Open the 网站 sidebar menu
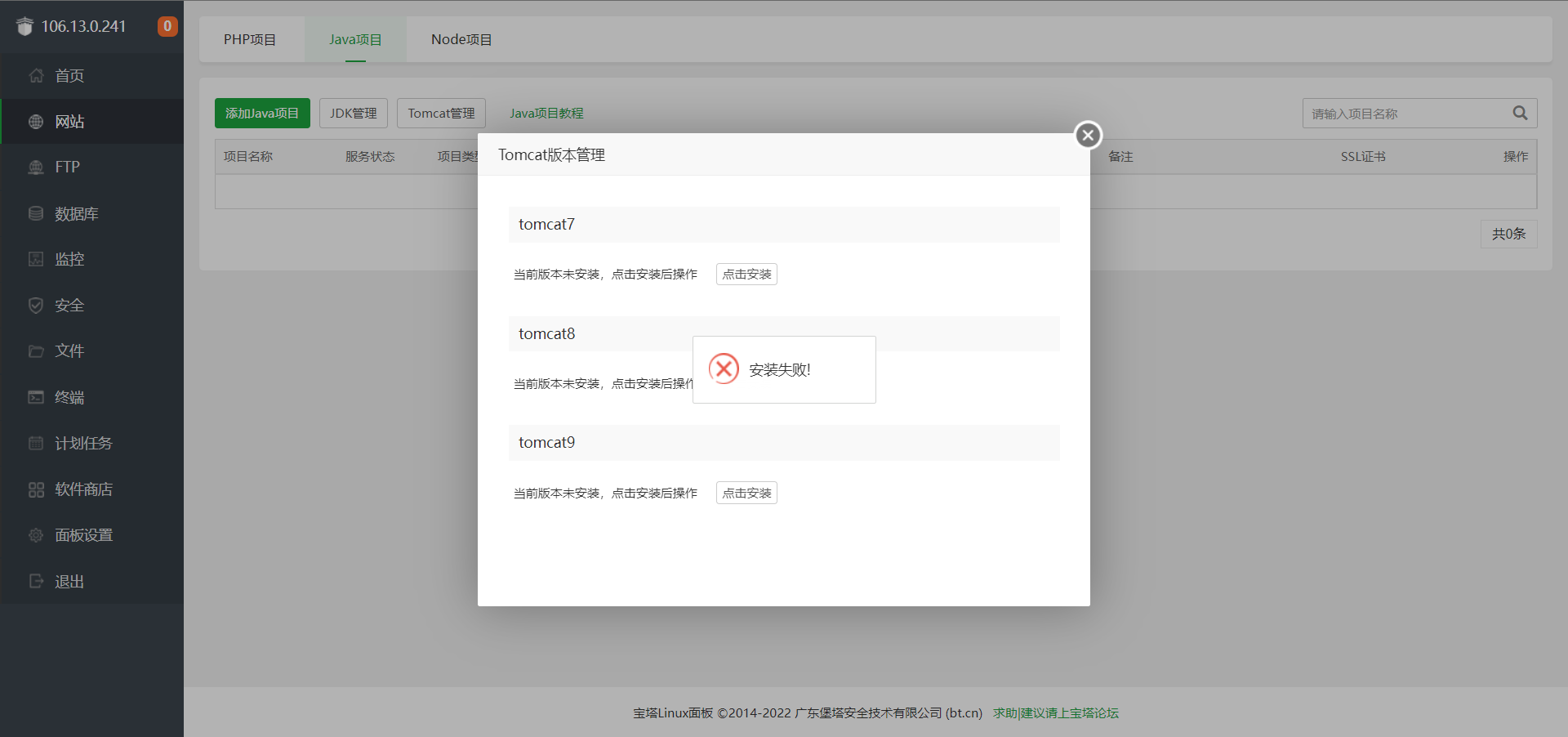1568x737 pixels. click(92, 122)
